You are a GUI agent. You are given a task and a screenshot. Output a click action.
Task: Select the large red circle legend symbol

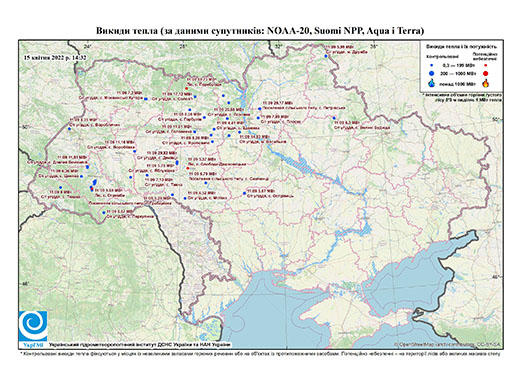tap(485, 73)
